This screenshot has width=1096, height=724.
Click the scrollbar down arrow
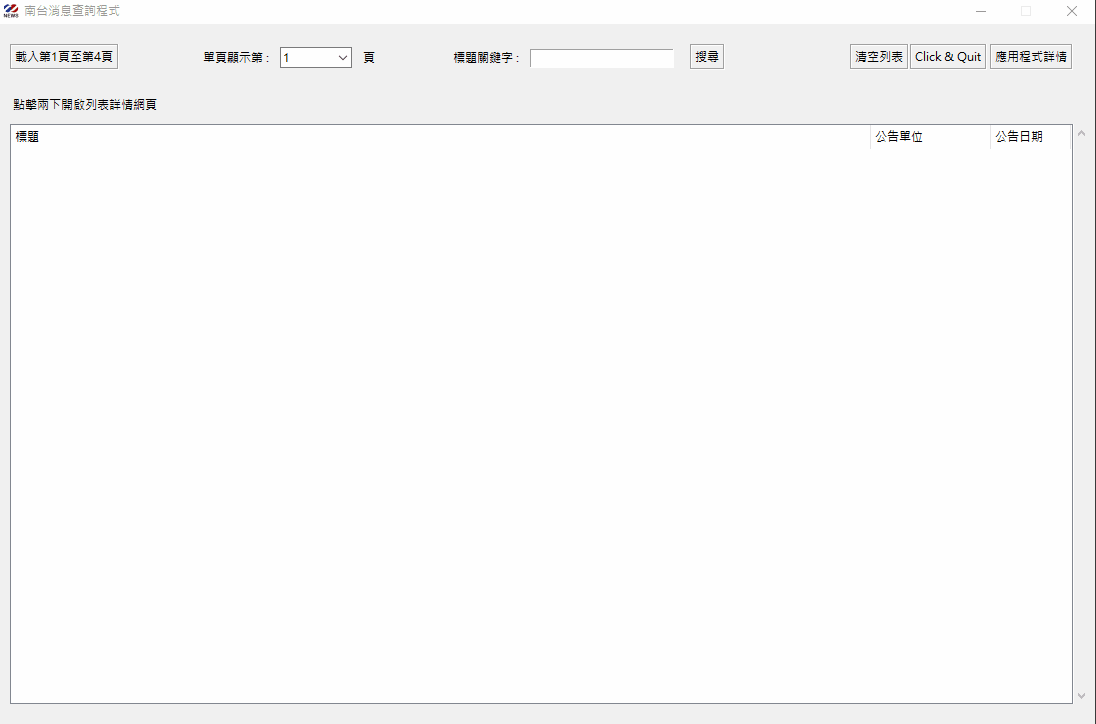tap(1080, 695)
